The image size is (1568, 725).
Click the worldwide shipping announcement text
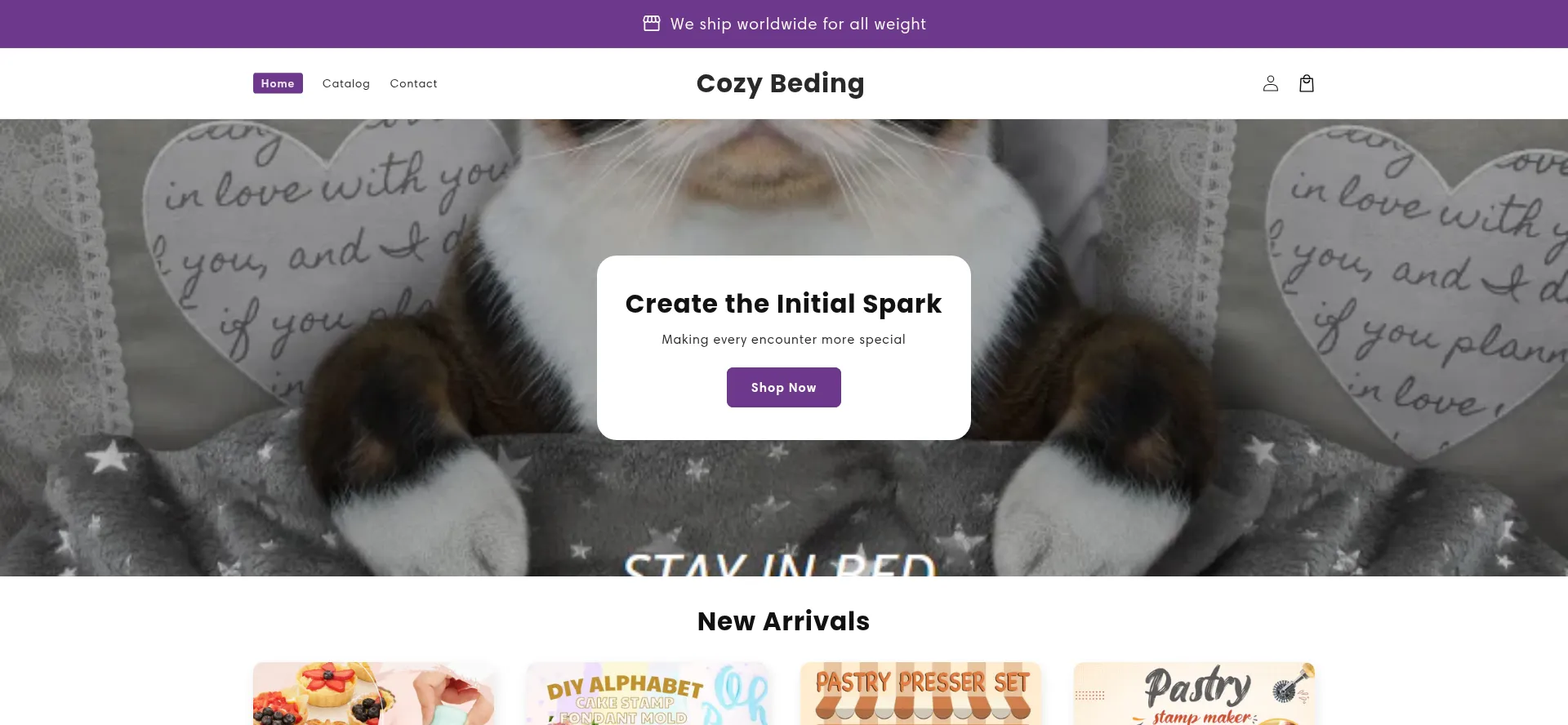coord(798,24)
